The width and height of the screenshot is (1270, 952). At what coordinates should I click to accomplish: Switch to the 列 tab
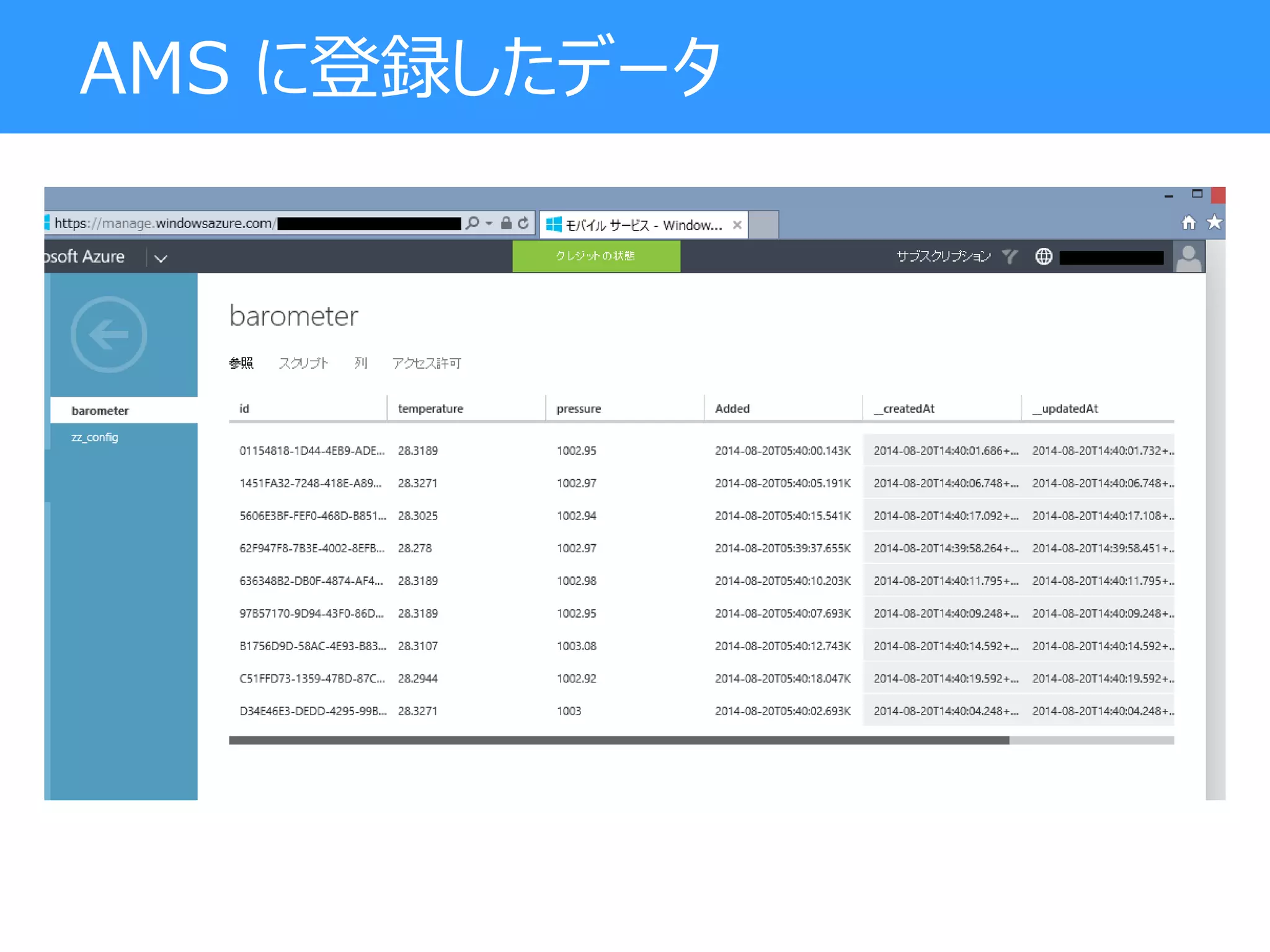point(361,363)
